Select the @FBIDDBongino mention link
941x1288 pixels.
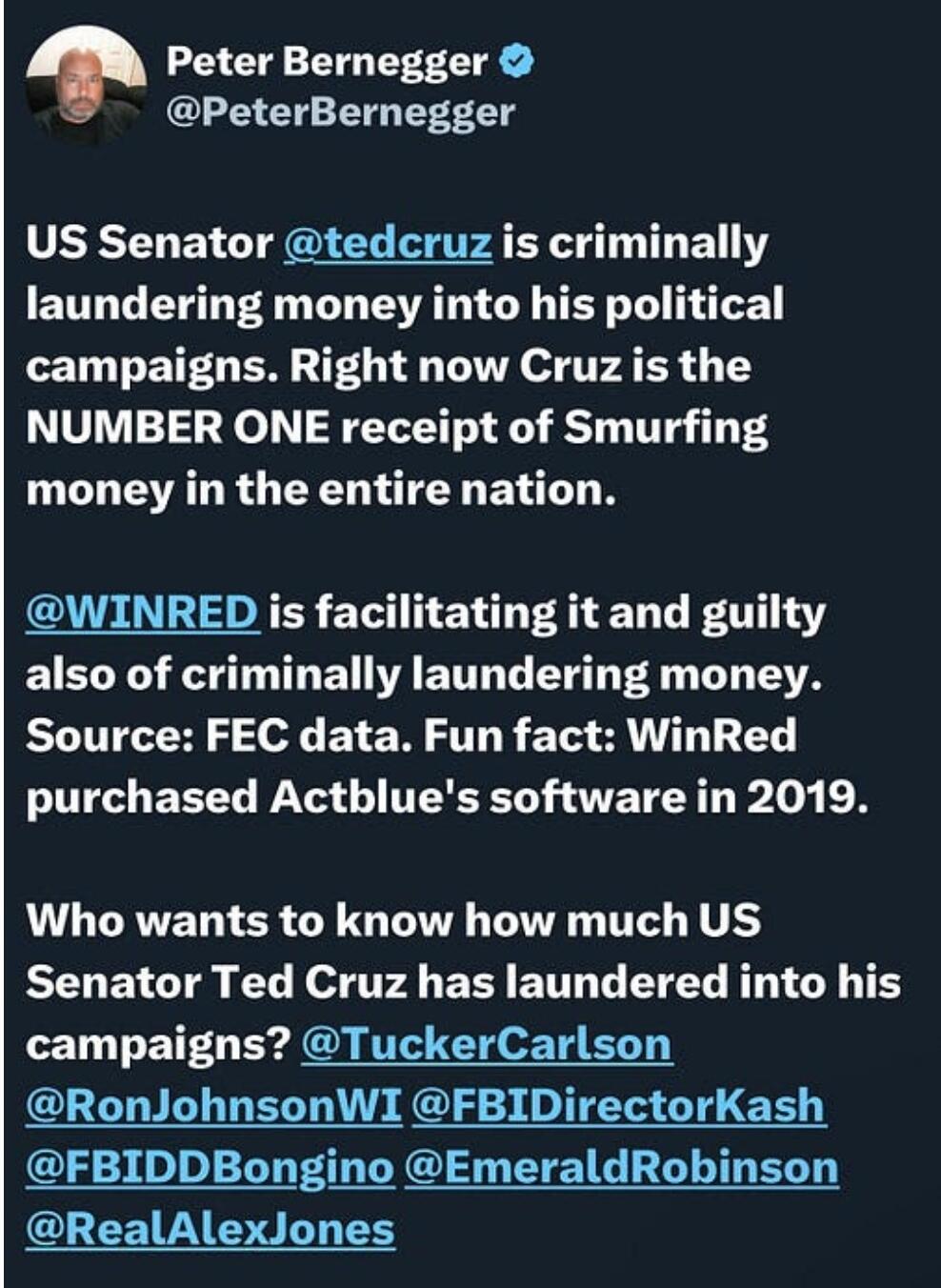click(x=210, y=1169)
